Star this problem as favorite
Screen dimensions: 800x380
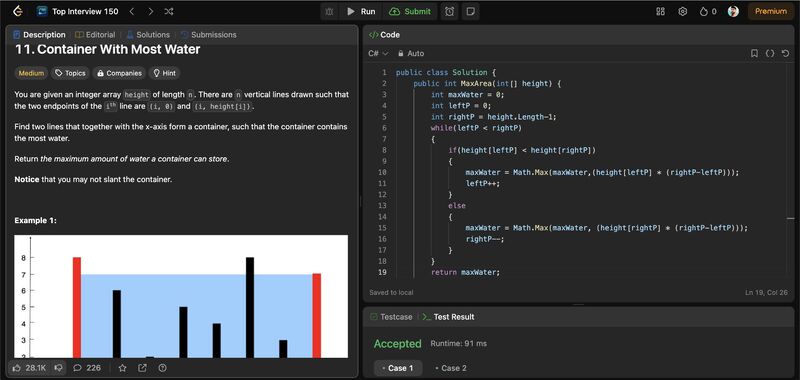122,368
